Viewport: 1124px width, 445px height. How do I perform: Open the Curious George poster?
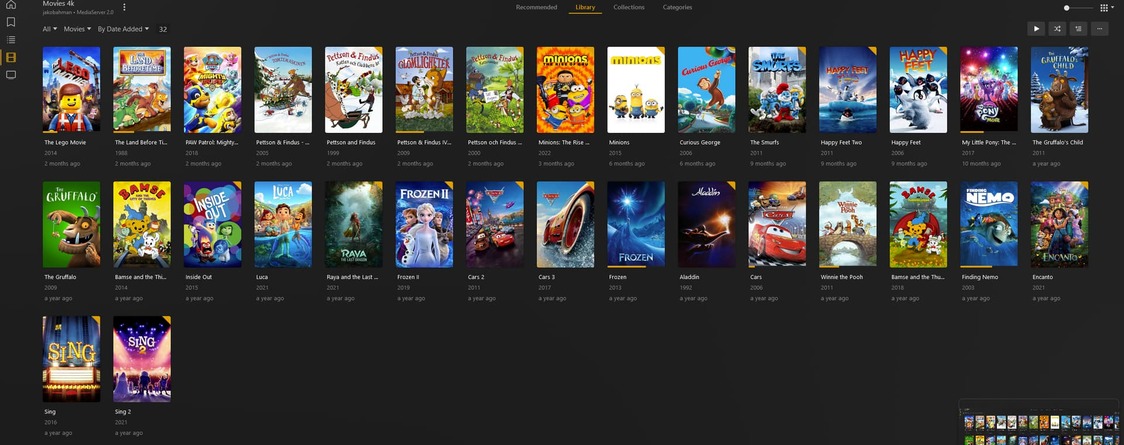707,90
